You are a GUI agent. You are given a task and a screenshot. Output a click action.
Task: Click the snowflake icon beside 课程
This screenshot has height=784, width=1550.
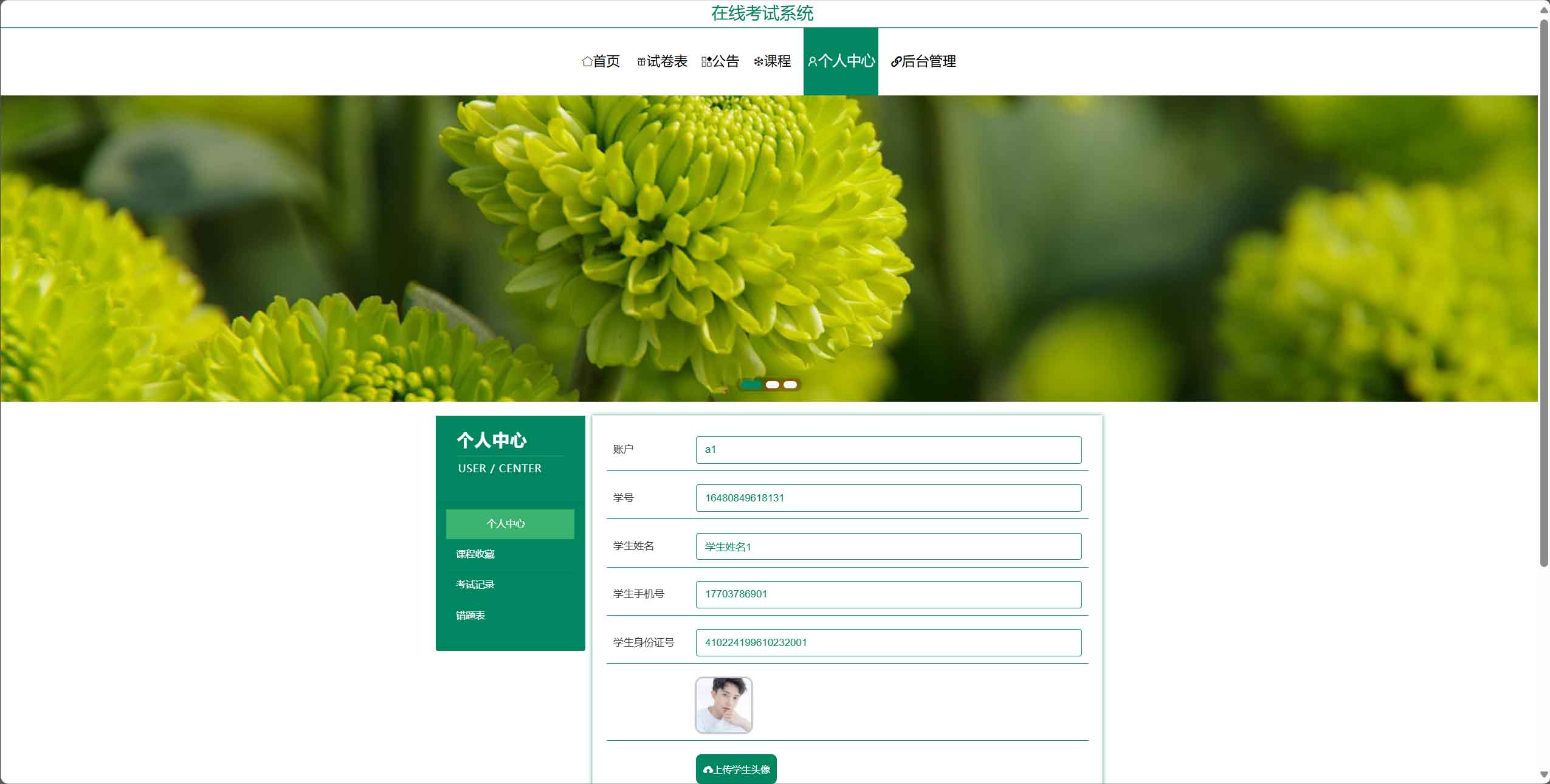tap(759, 61)
